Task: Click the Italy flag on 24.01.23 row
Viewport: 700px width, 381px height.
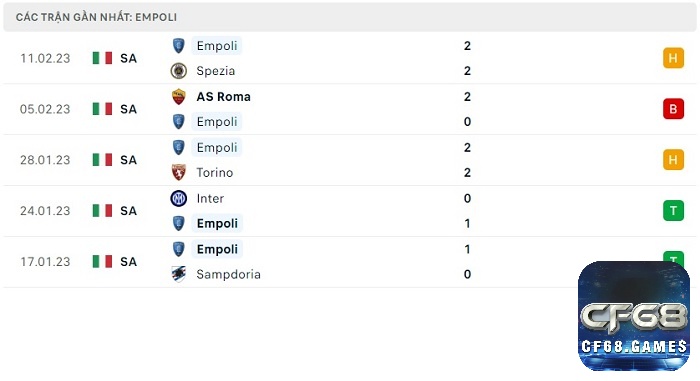Action: pyautogui.click(x=102, y=211)
